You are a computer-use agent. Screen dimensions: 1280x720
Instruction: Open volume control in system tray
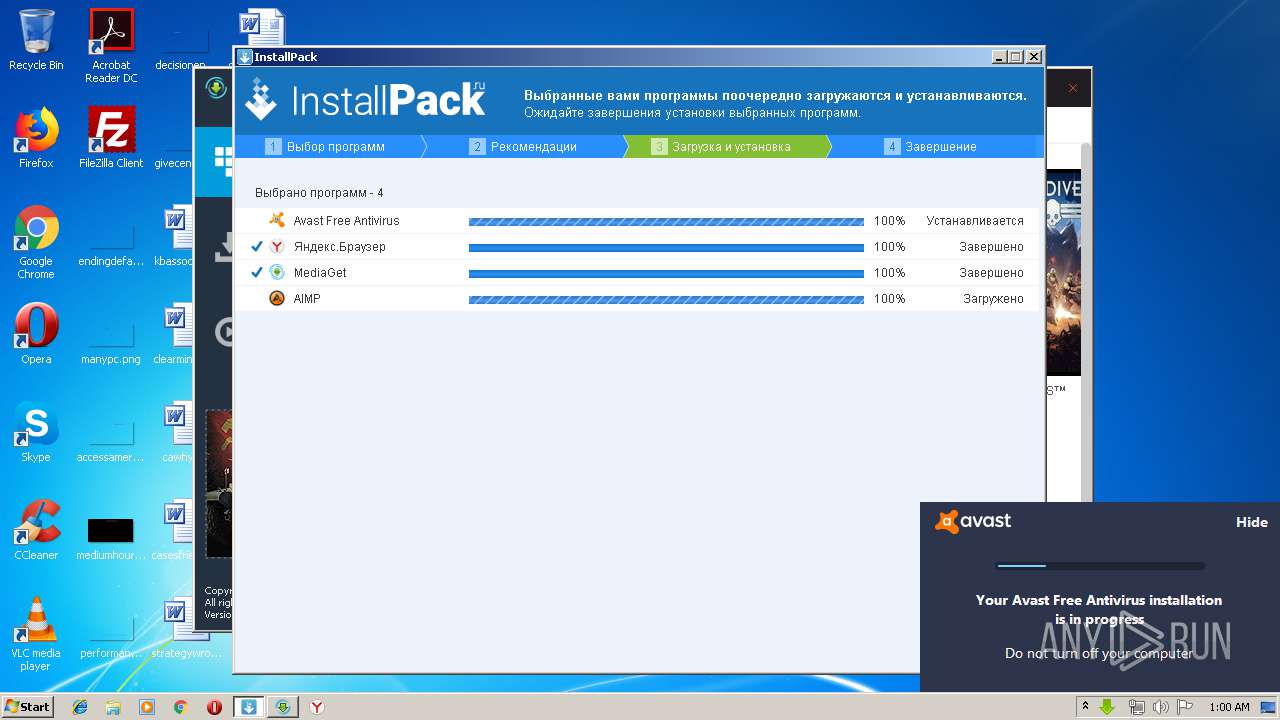(x=1160, y=707)
